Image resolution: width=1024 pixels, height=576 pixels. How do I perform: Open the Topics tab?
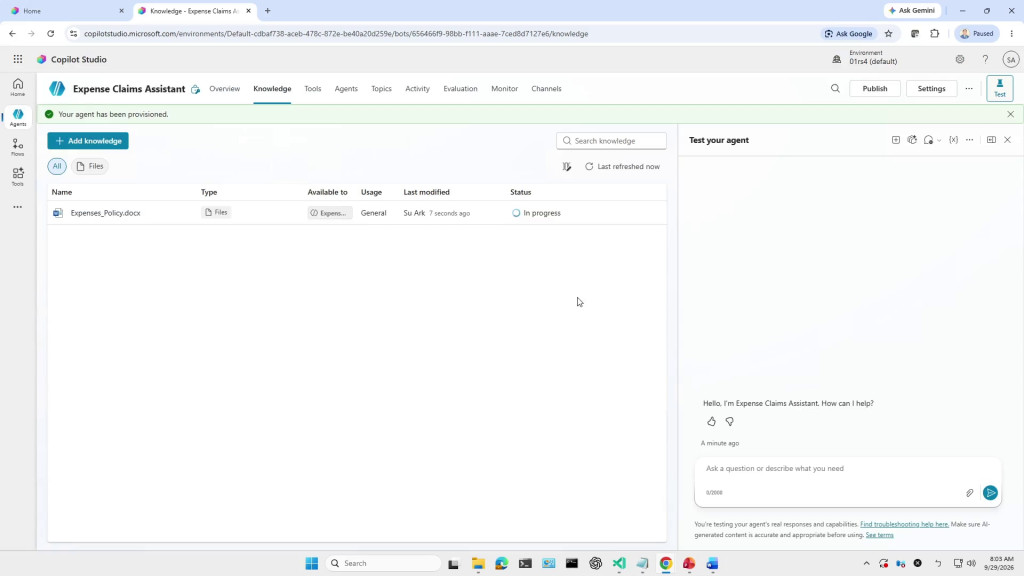[x=381, y=89]
